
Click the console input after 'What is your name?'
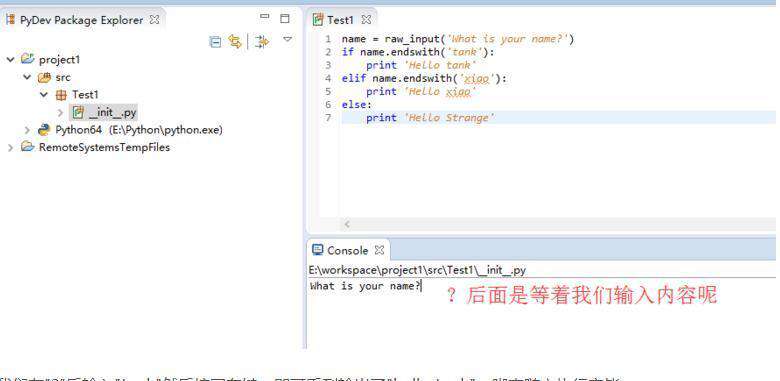[423, 286]
